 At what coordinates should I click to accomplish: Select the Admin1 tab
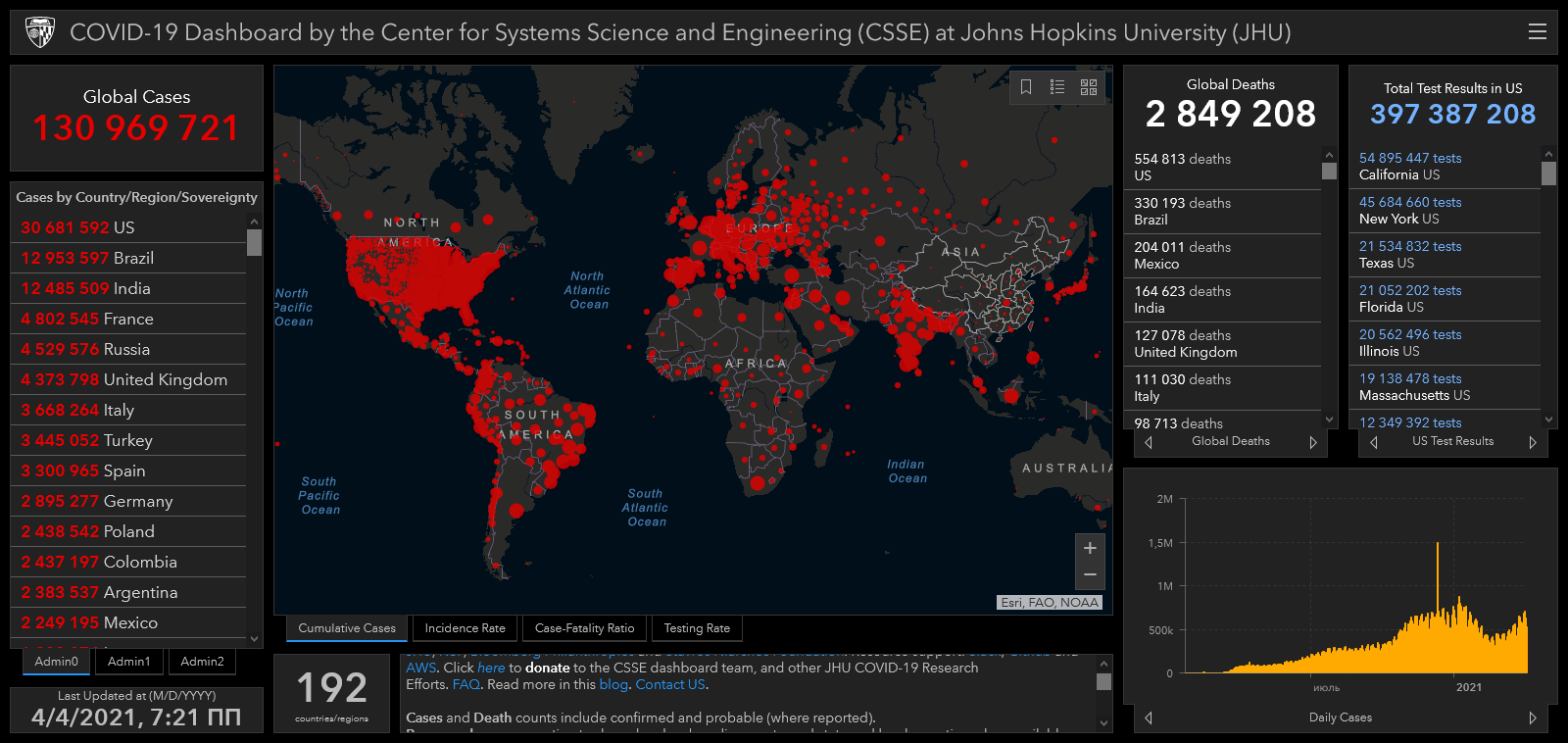coord(129,662)
